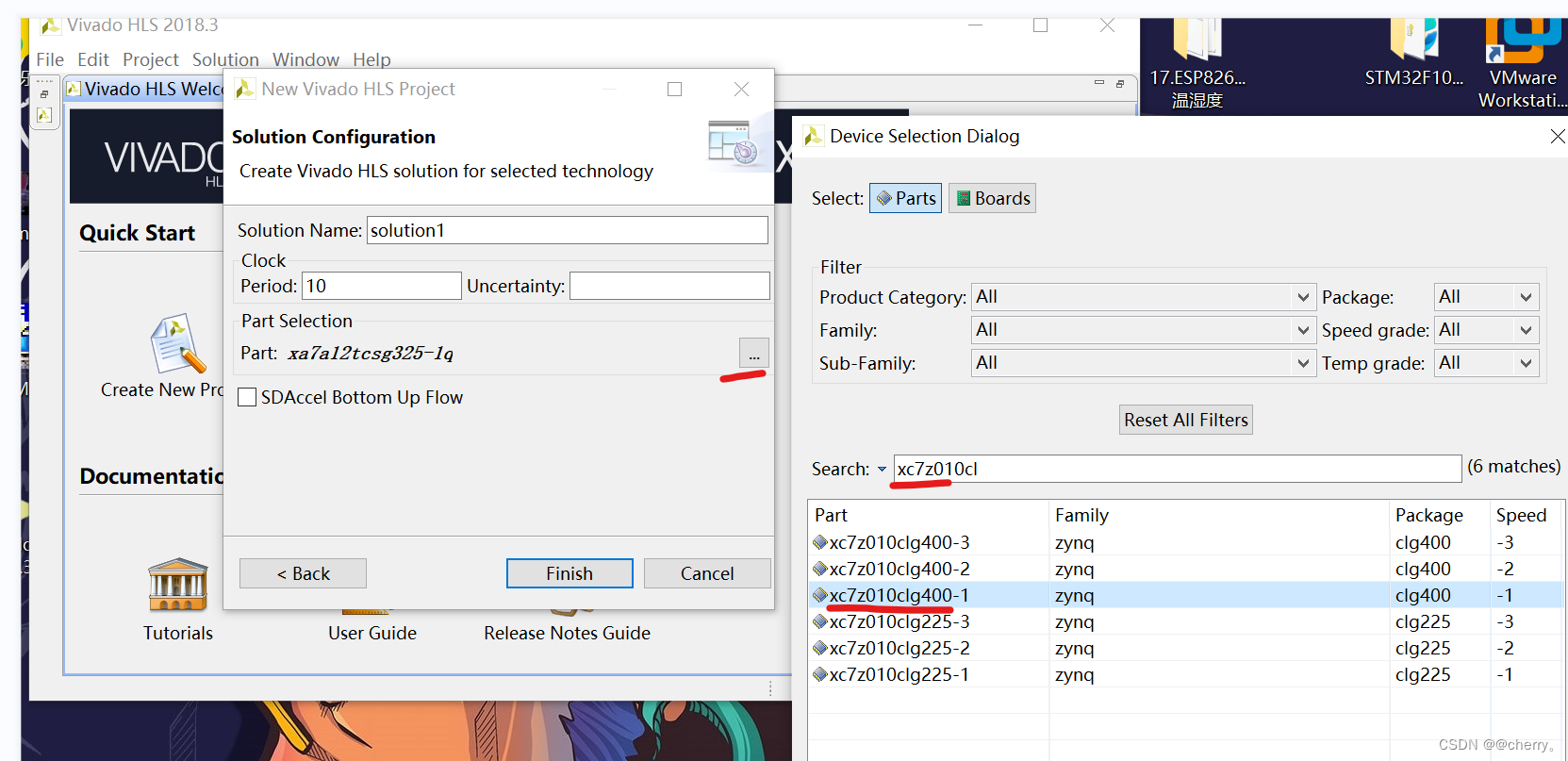The image size is (1568, 761).
Task: Enable SDAccel Bottom Up Flow checkbox
Action: pyautogui.click(x=247, y=397)
